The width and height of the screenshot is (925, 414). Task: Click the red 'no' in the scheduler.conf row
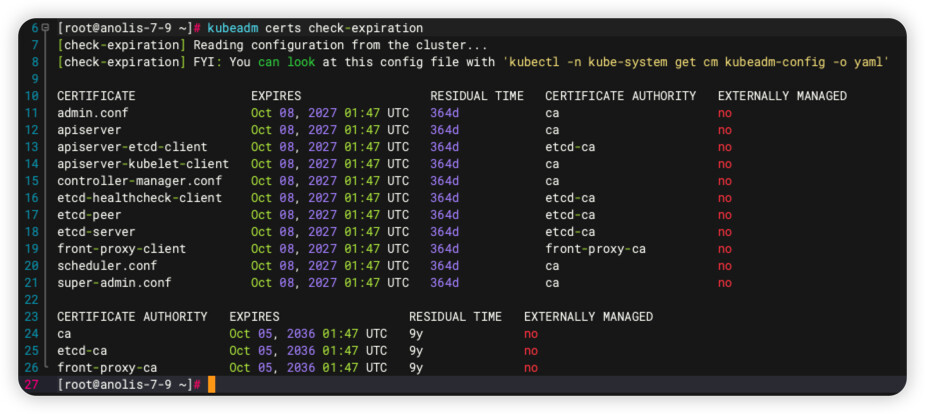[x=725, y=266]
